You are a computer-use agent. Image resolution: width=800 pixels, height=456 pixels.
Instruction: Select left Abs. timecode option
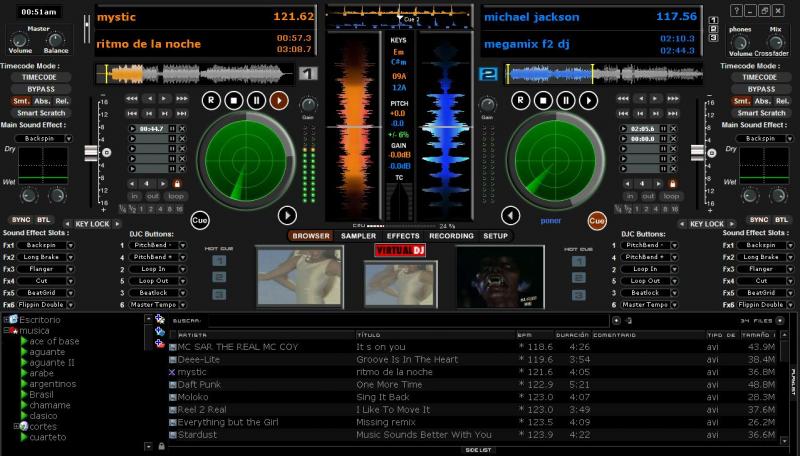(x=42, y=101)
